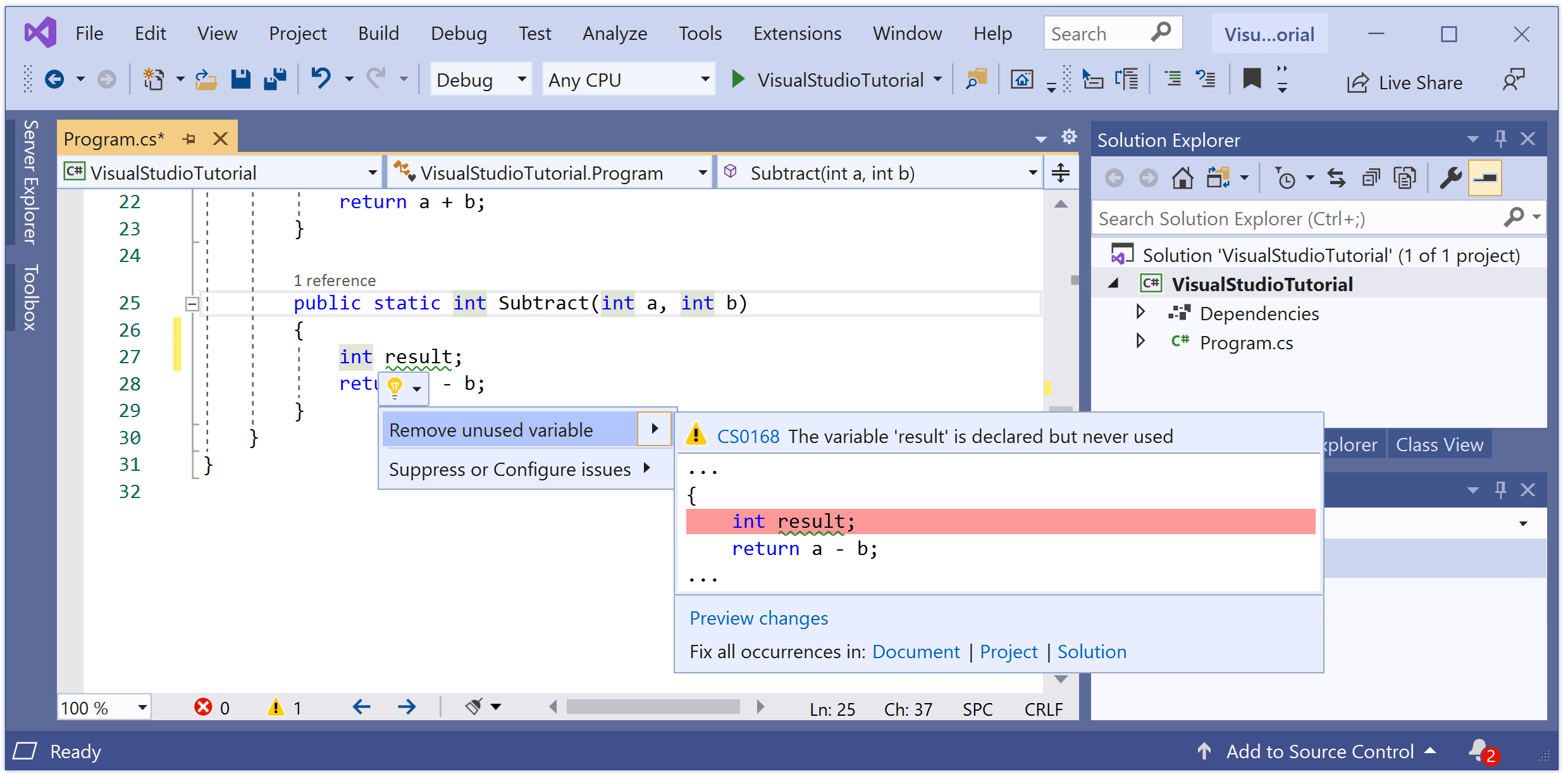The image size is (1568, 774).
Task: Click the Preview changes link
Action: pyautogui.click(x=758, y=618)
